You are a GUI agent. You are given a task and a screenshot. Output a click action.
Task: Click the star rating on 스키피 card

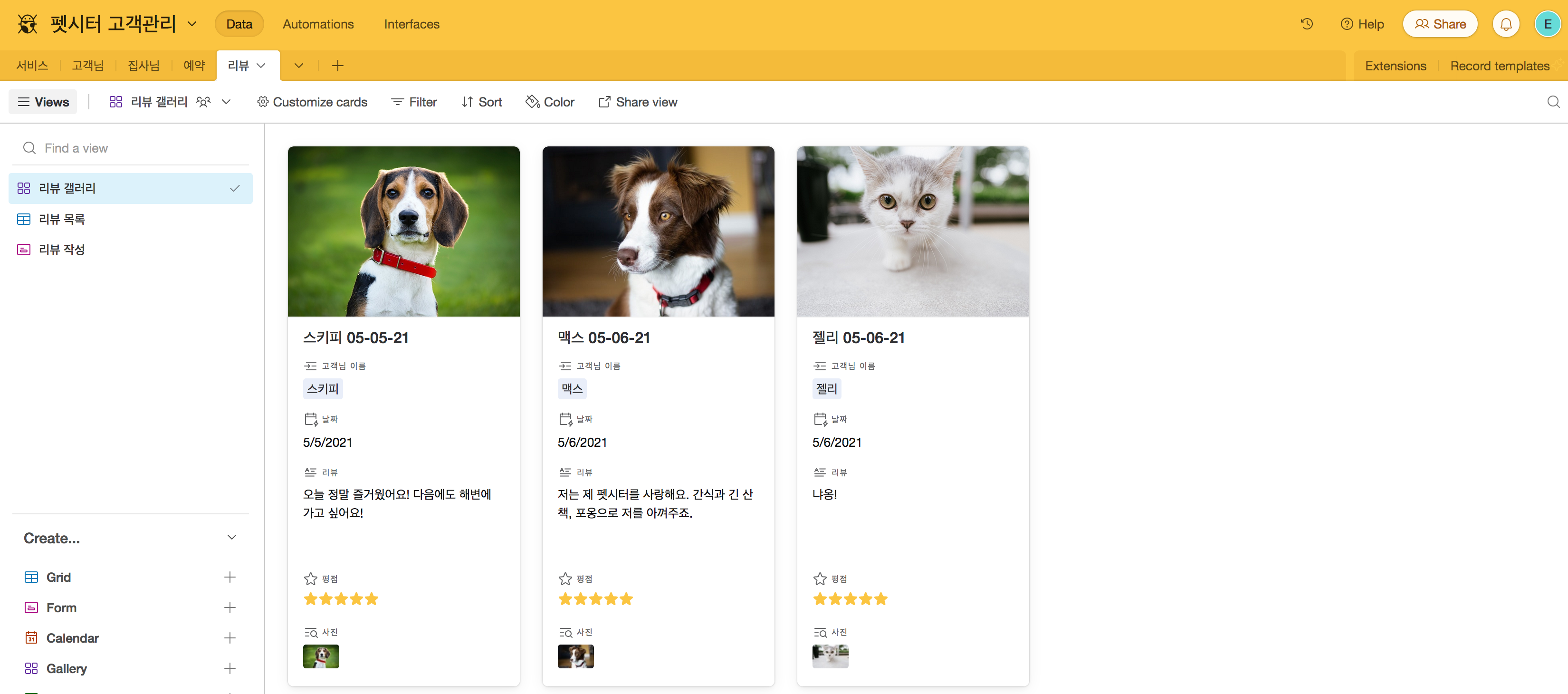341,599
